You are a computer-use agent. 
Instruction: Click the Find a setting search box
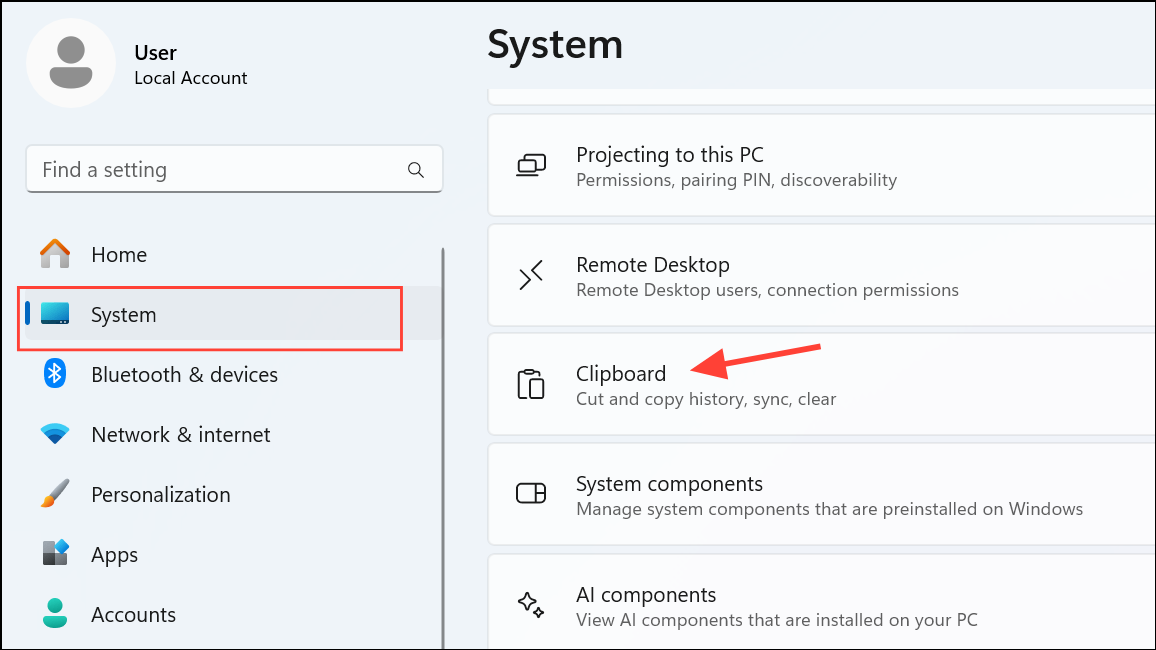(x=220, y=171)
